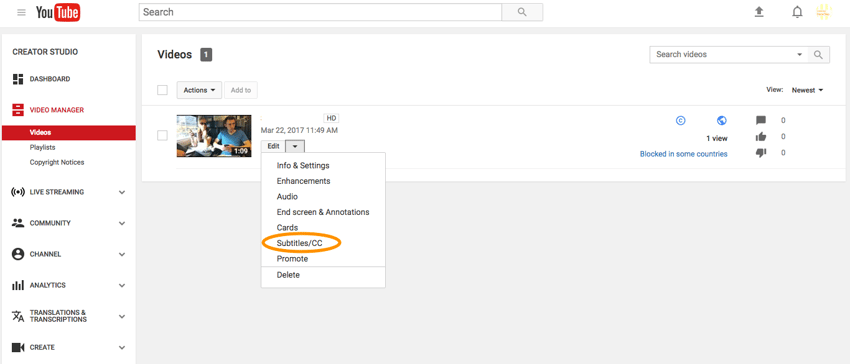Click the magnifier button beside the top Search box
Viewport: 850px width, 364px height.
522,12
